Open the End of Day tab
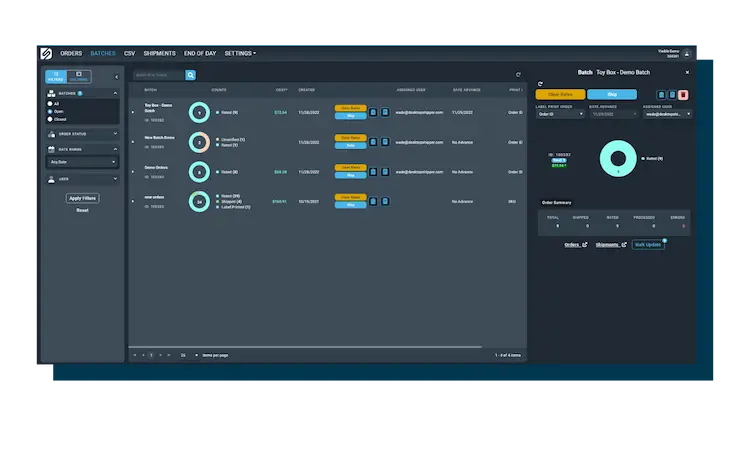750x450 pixels. (x=200, y=54)
